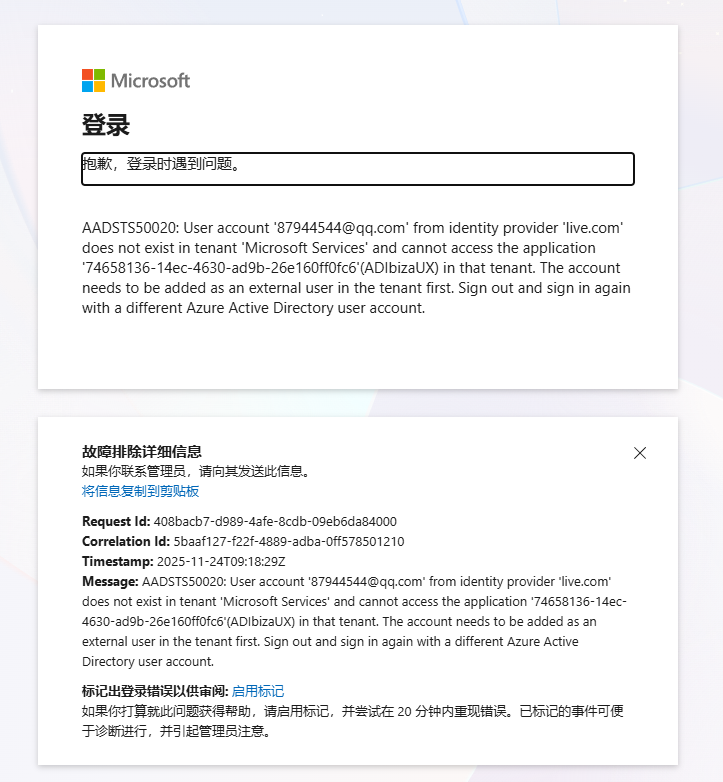Click the 故障排除详细信息 heading

coord(142,452)
